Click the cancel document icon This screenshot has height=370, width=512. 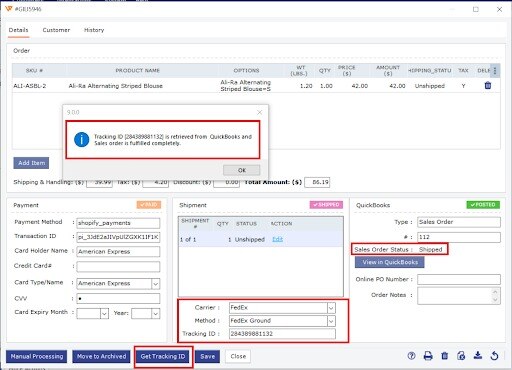(461, 356)
